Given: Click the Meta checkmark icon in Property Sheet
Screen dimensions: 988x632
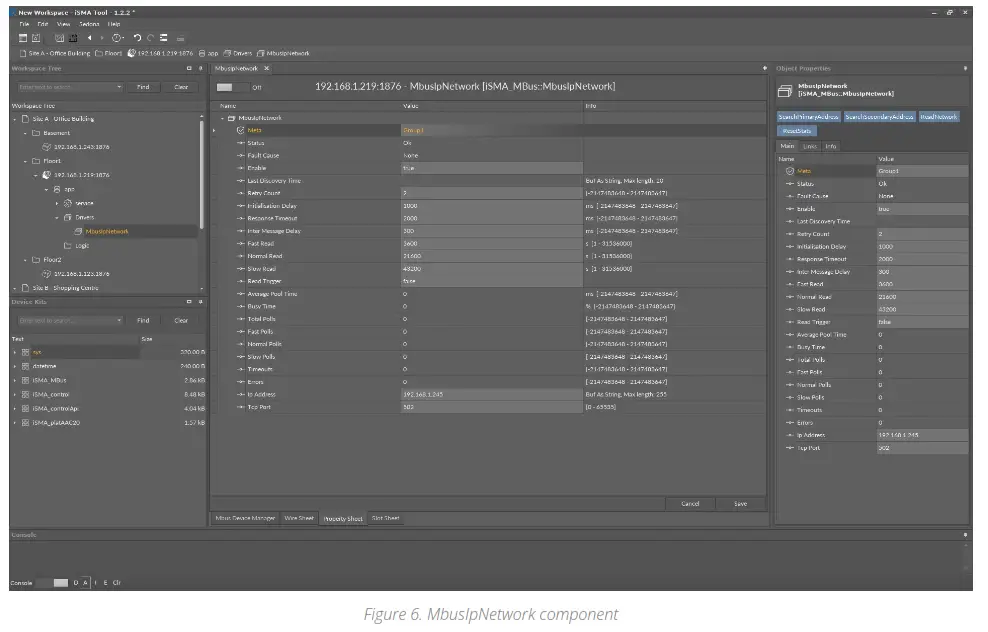Looking at the screenshot, I should point(240,130).
